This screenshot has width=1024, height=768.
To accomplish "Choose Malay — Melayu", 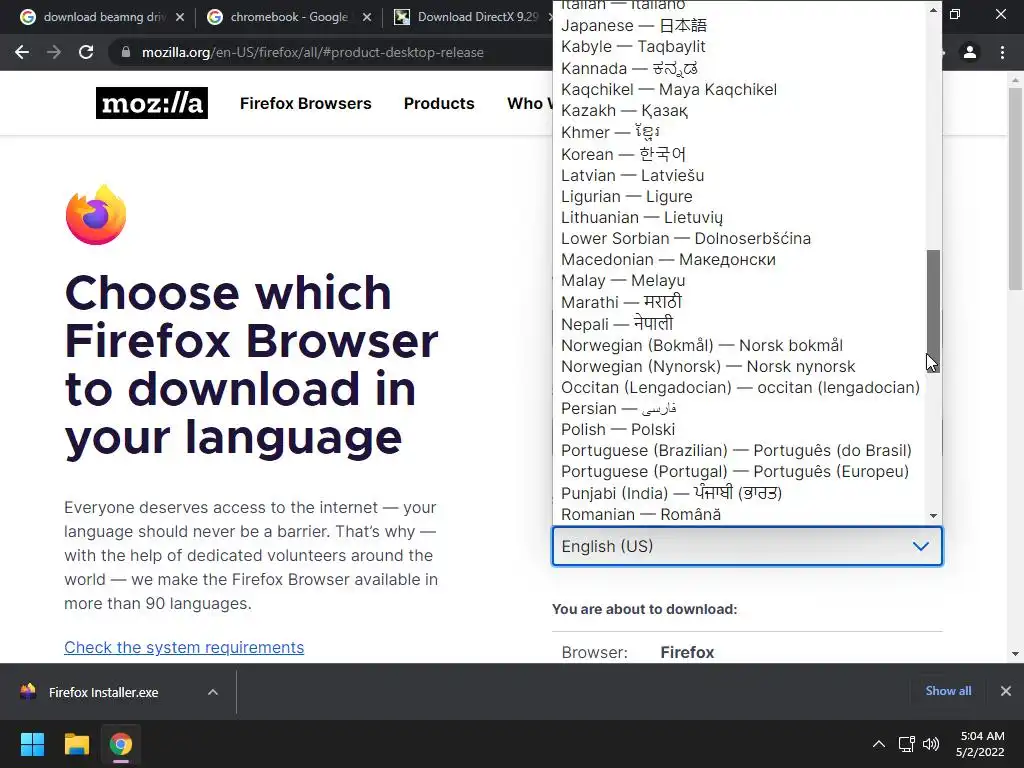I will tap(739, 280).
